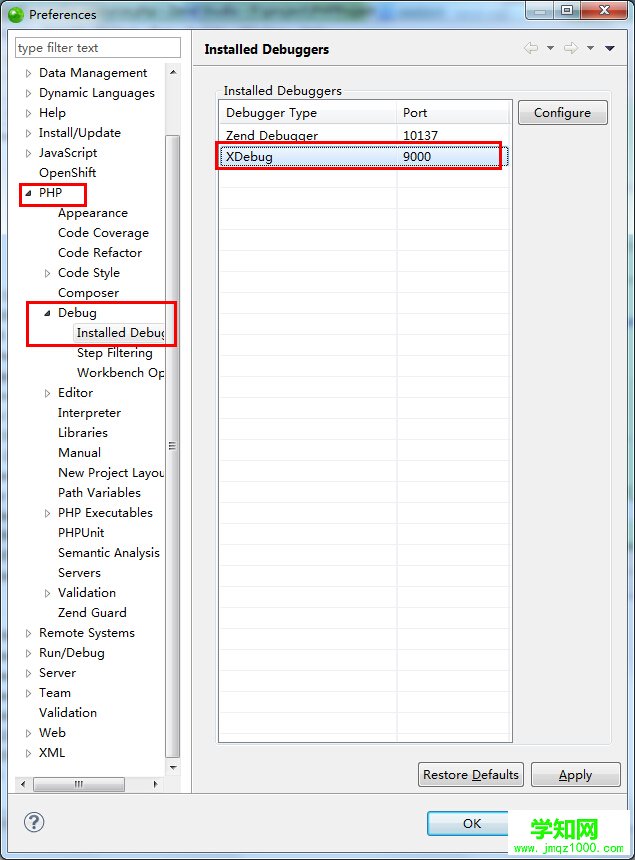Image resolution: width=635 pixels, height=860 pixels.
Task: Expand the Team tree node
Action: click(x=29, y=693)
